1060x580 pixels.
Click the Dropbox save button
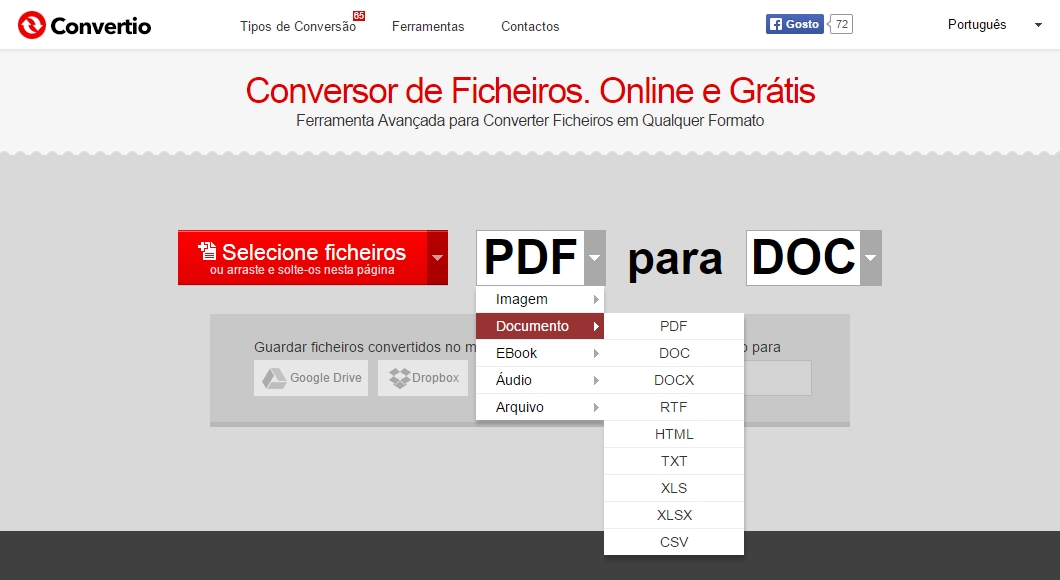423,378
